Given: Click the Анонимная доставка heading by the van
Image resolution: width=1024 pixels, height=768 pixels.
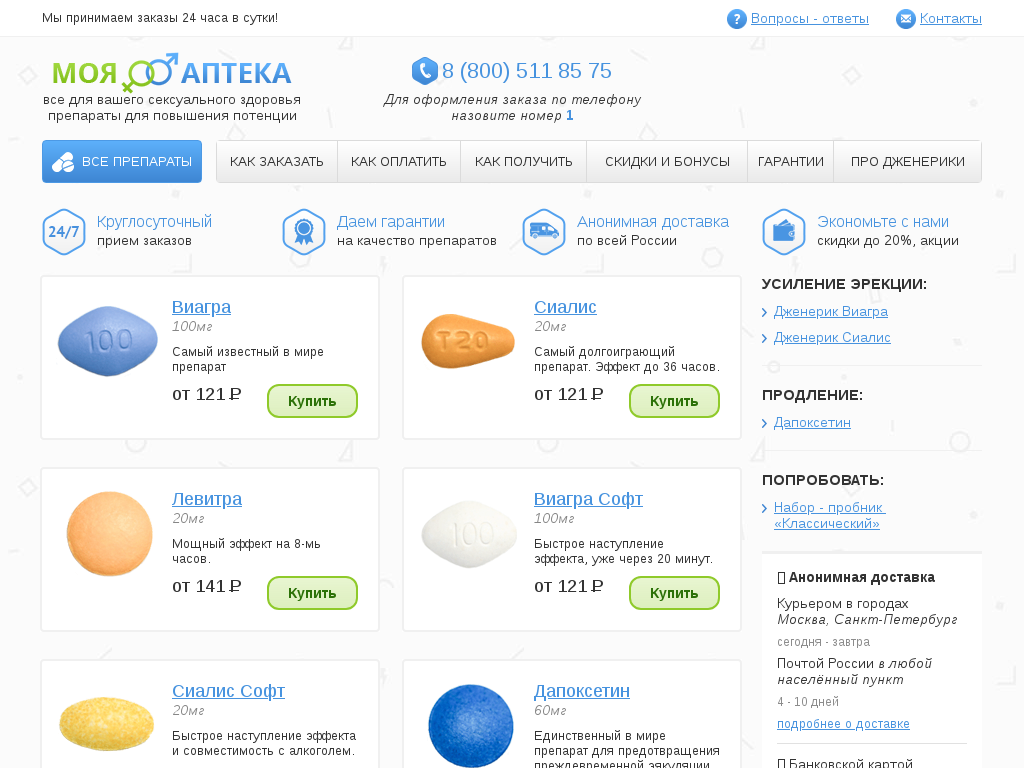Looking at the screenshot, I should point(652,221).
